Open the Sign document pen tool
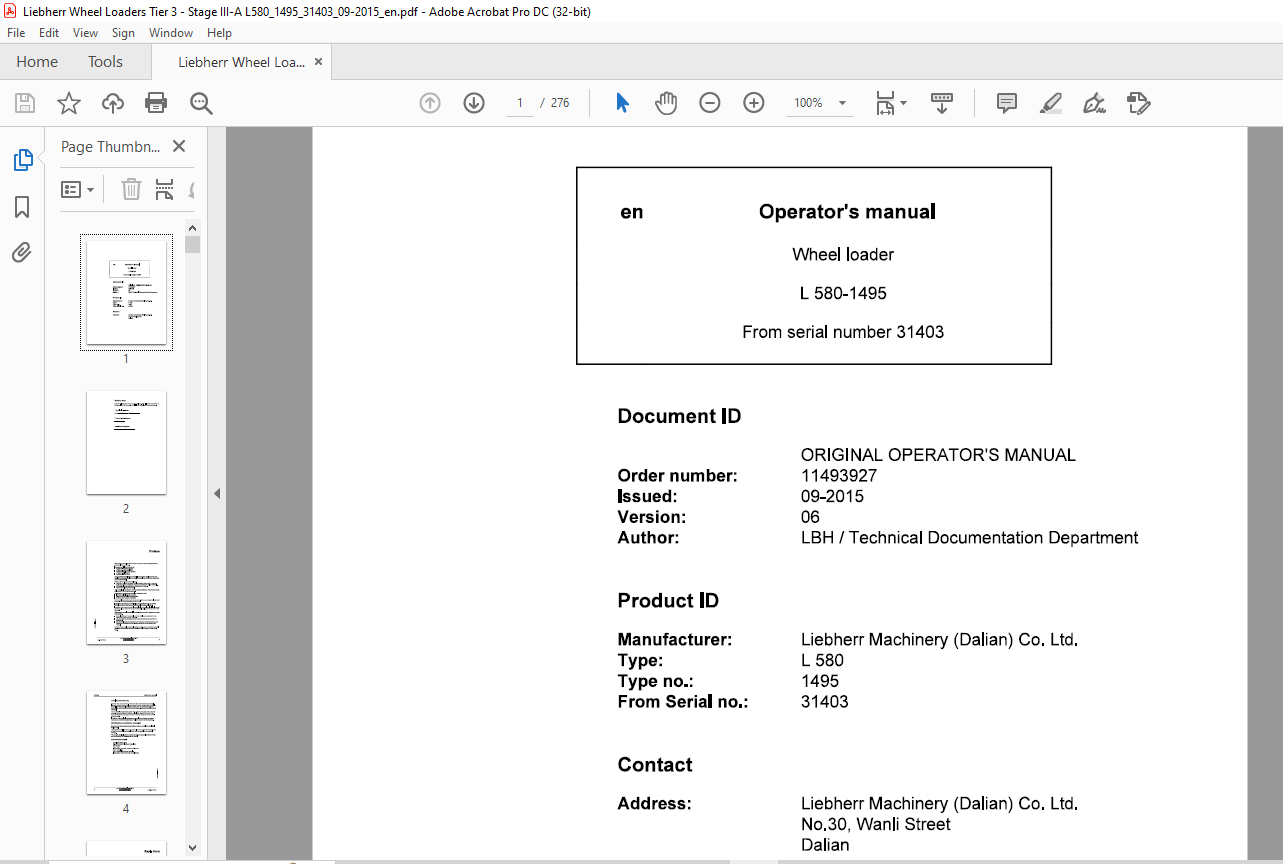This screenshot has width=1283, height=864. (x=1094, y=103)
